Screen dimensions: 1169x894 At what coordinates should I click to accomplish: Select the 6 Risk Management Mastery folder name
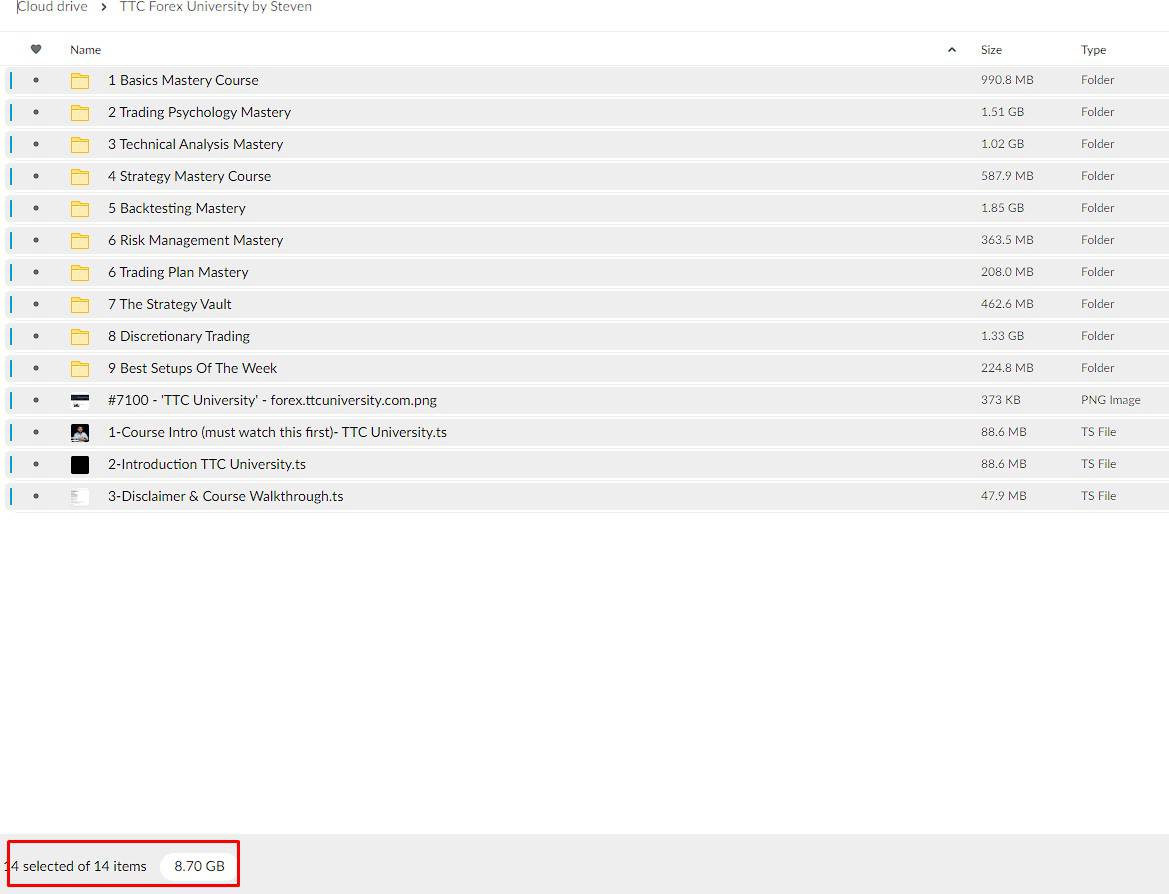point(195,240)
